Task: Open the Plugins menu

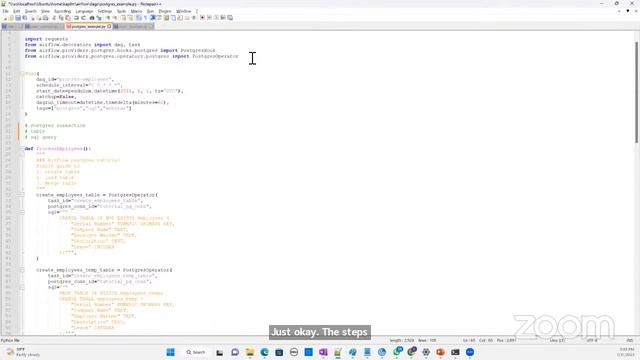Action: [165, 11]
